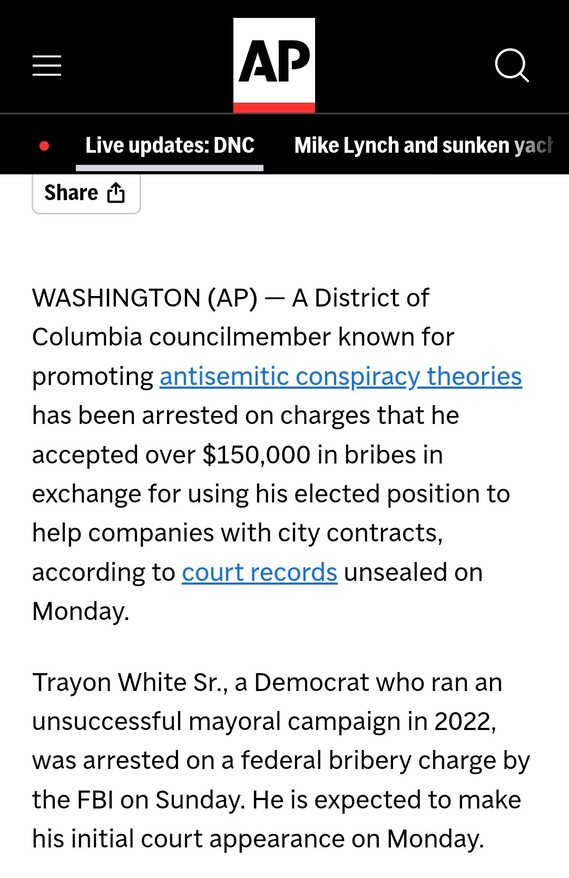The height and width of the screenshot is (878, 569).
Task: Open Mike Lynch and sunken yacht tab
Action: pyautogui.click(x=423, y=146)
